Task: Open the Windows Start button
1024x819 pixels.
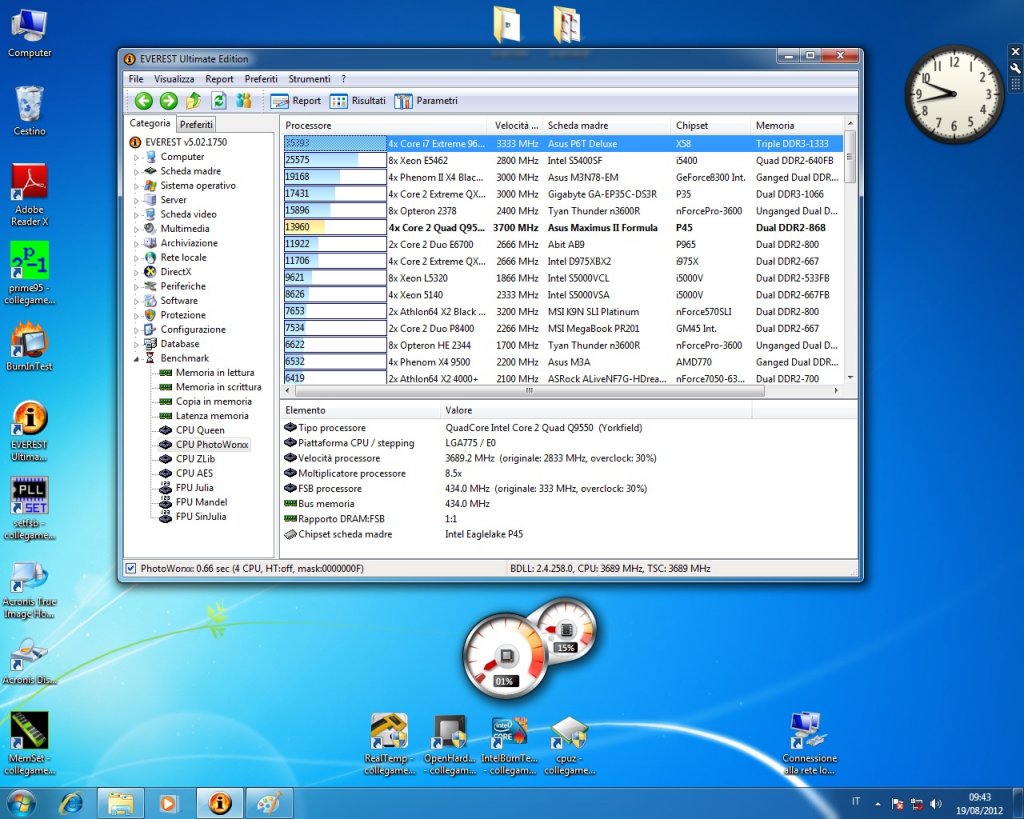Action: click(22, 803)
